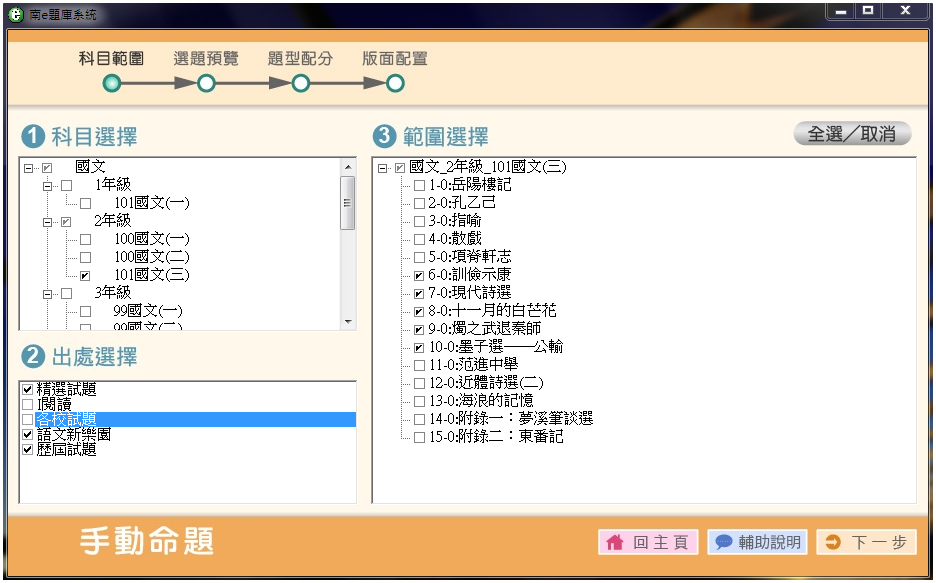This screenshot has height=583, width=936.
Task: Click the speech bubble icon on 輔助說明
Action: pyautogui.click(x=724, y=543)
